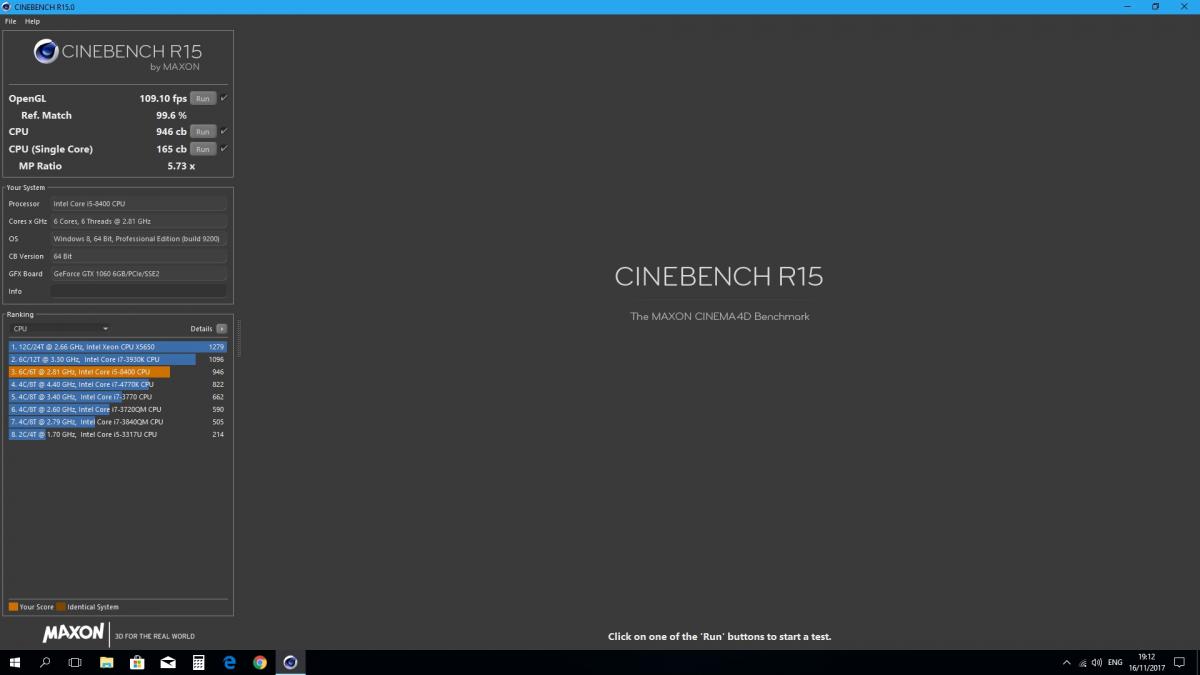Click the Identical System legend swatch
The width and height of the screenshot is (1200, 675).
click(x=61, y=607)
